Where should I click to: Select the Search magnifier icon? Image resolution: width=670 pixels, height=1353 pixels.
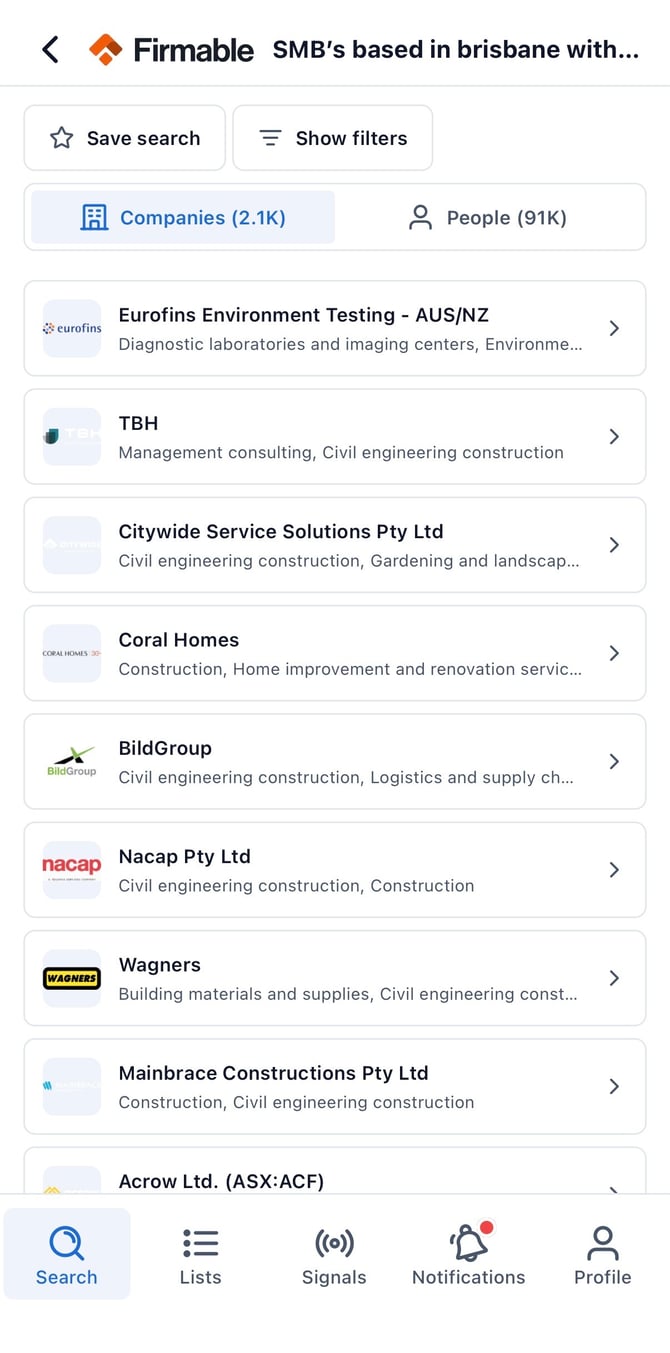tap(67, 1243)
